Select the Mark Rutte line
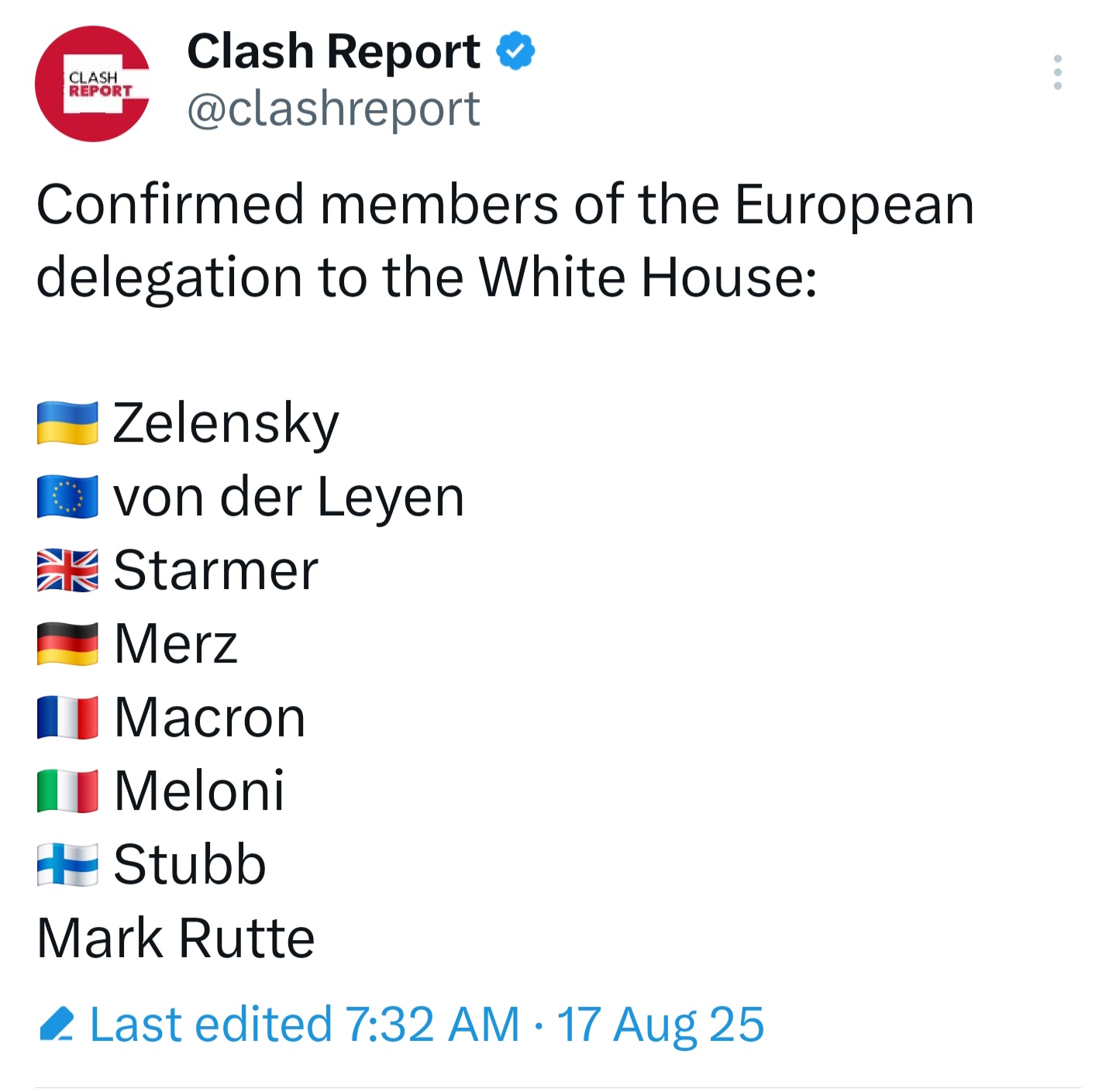Screen dimensions: 1116x1092 (x=176, y=938)
